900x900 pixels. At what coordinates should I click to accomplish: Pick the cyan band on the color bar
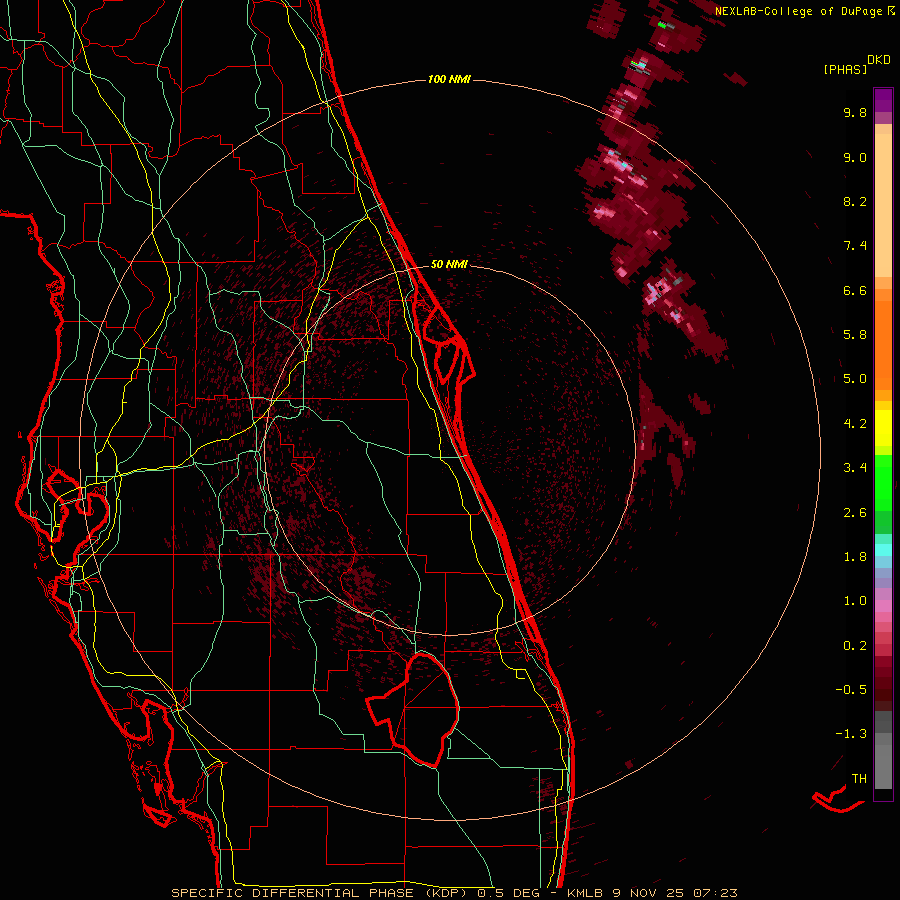click(883, 550)
